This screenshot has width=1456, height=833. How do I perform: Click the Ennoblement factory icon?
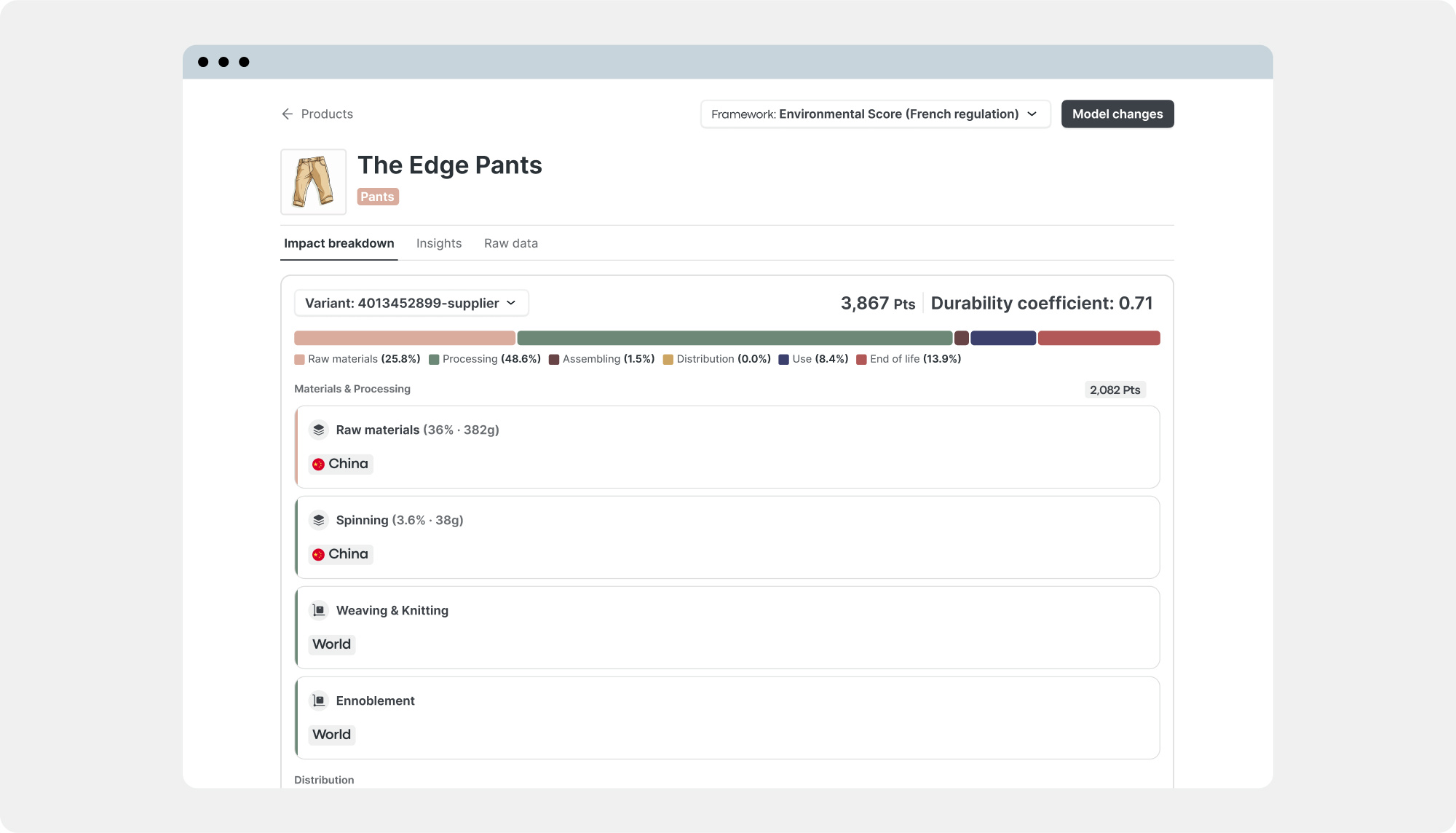318,700
